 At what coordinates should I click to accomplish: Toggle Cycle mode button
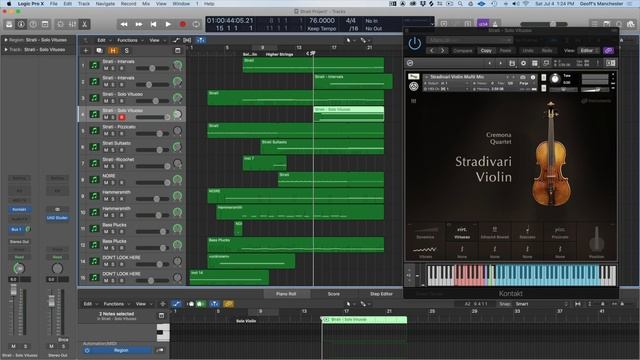(196, 24)
